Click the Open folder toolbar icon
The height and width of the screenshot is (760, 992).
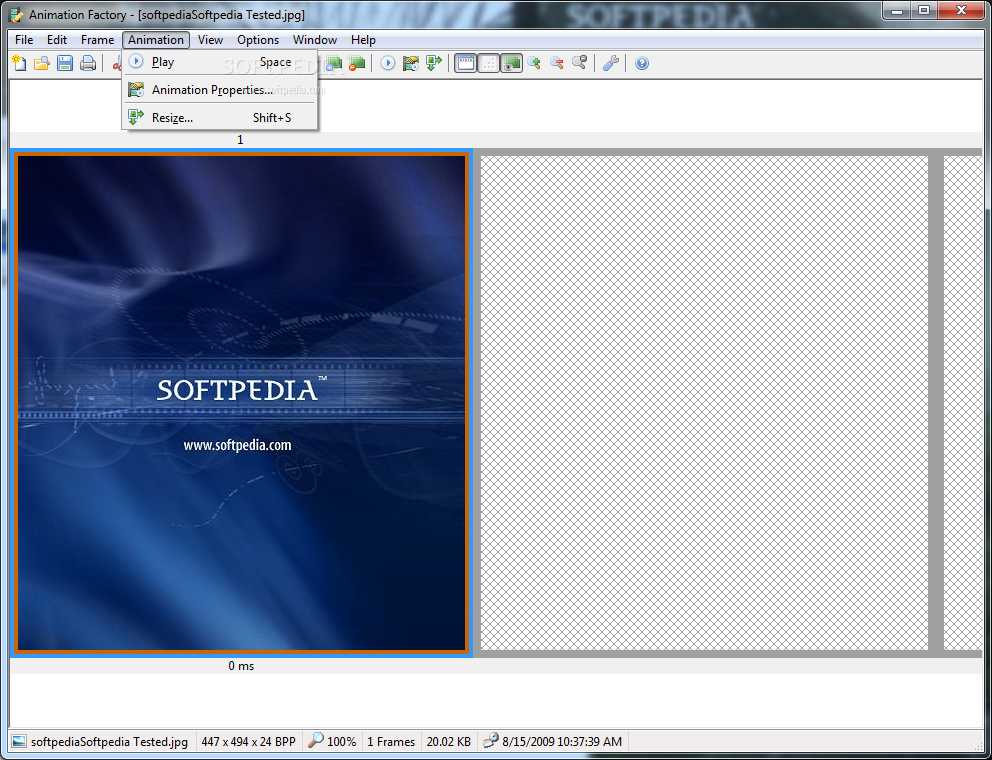click(42, 63)
